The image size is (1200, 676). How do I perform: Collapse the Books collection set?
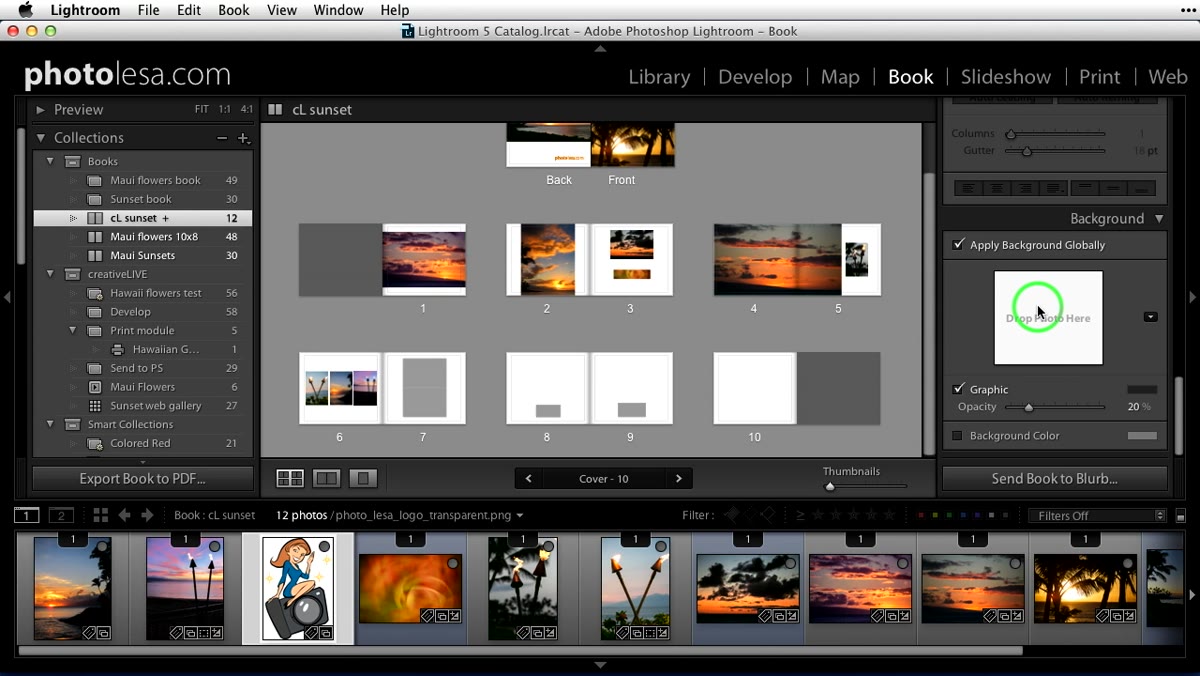tap(50, 161)
